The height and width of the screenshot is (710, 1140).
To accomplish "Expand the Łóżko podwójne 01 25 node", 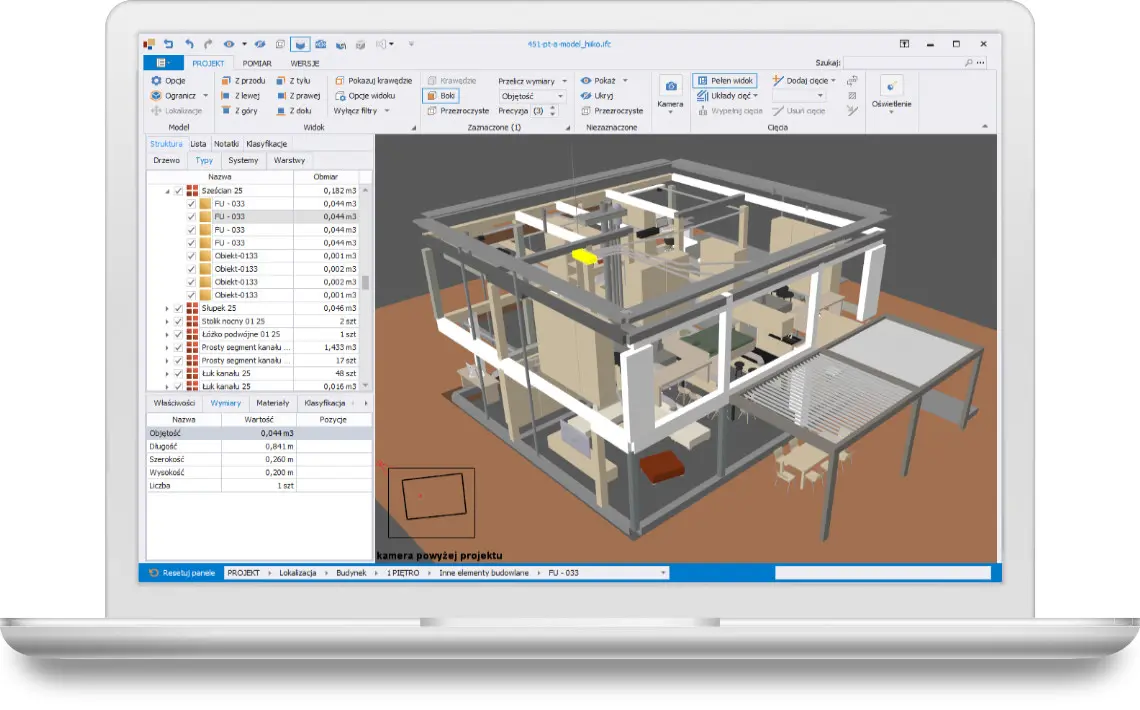I will [167, 335].
